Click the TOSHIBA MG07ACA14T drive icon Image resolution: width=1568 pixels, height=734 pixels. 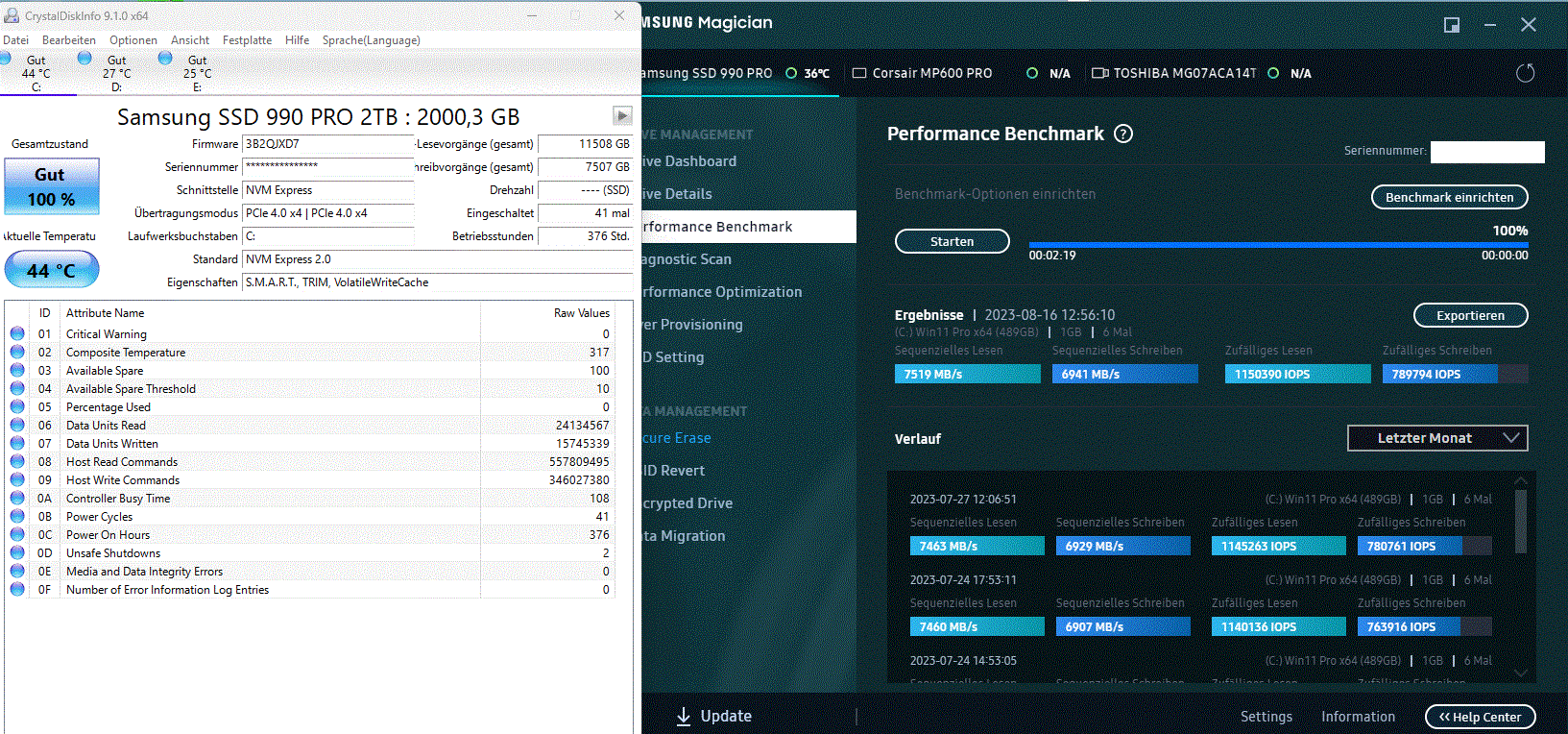tap(1100, 73)
